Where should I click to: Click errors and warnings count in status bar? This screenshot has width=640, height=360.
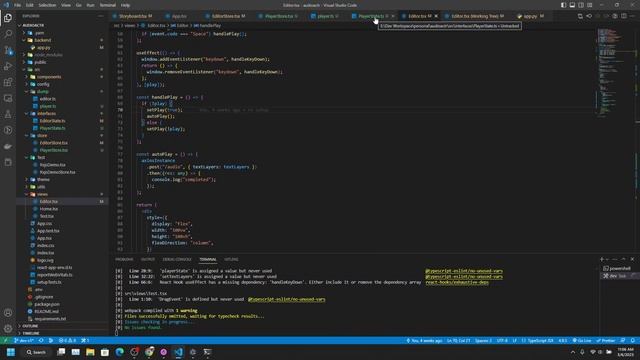point(67,340)
